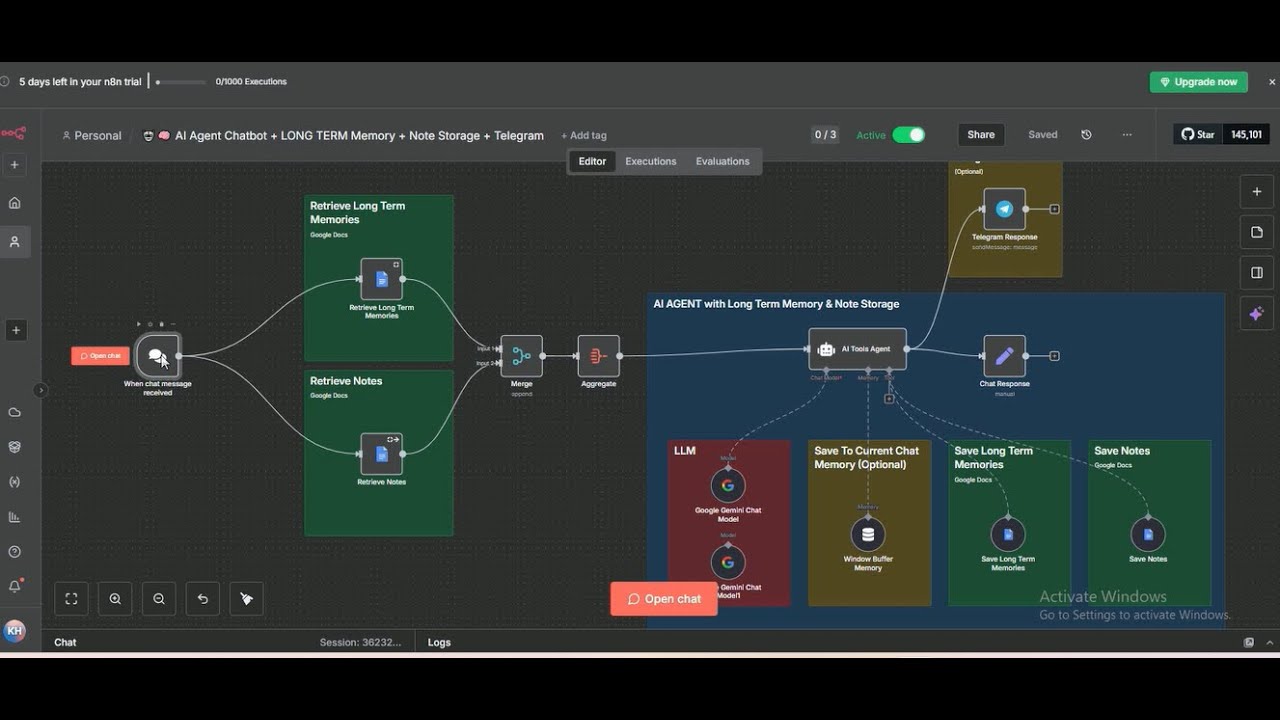The image size is (1280, 720).
Task: Switch to the Executions tab
Action: click(x=651, y=161)
